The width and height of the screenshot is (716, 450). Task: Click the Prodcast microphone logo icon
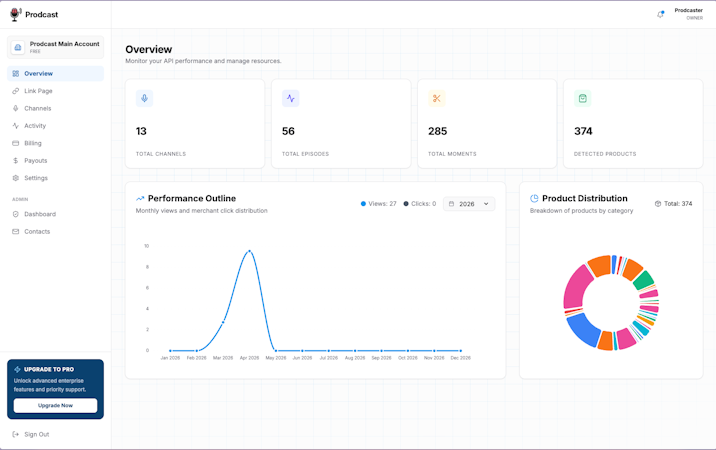pos(16,14)
